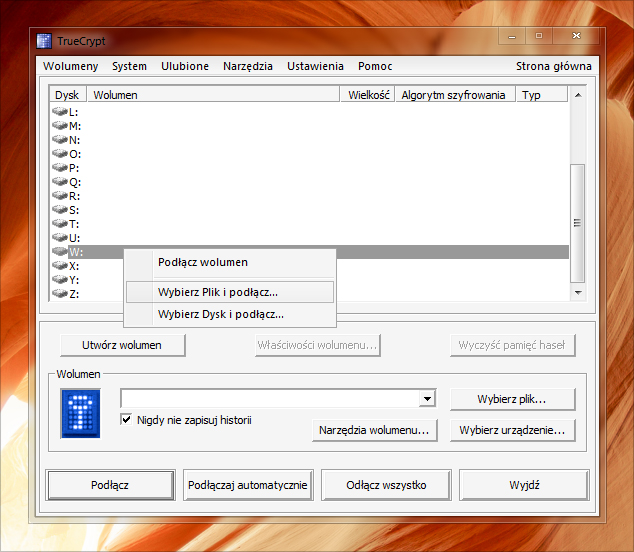Click the drive icon for T:
The image size is (634, 552).
[60, 224]
